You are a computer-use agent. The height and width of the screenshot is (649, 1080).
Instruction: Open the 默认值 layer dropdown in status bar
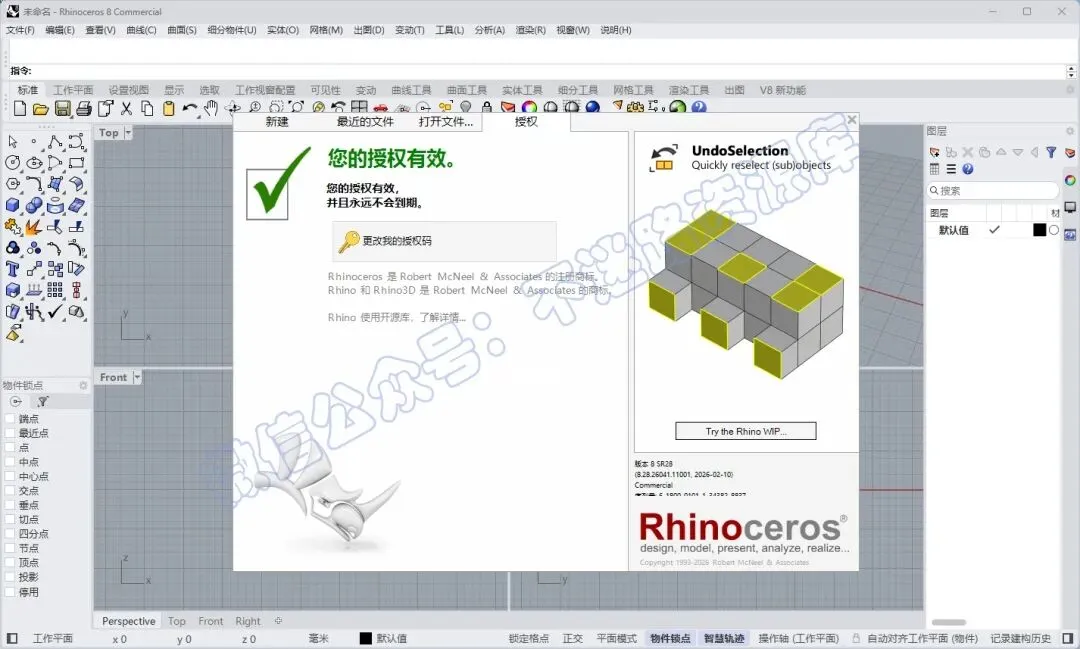click(384, 639)
